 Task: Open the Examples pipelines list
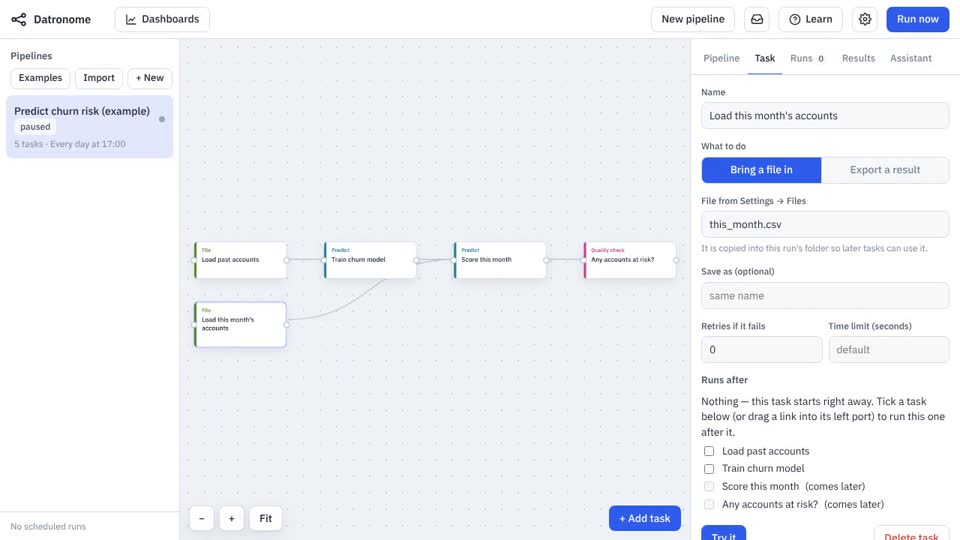(x=40, y=78)
